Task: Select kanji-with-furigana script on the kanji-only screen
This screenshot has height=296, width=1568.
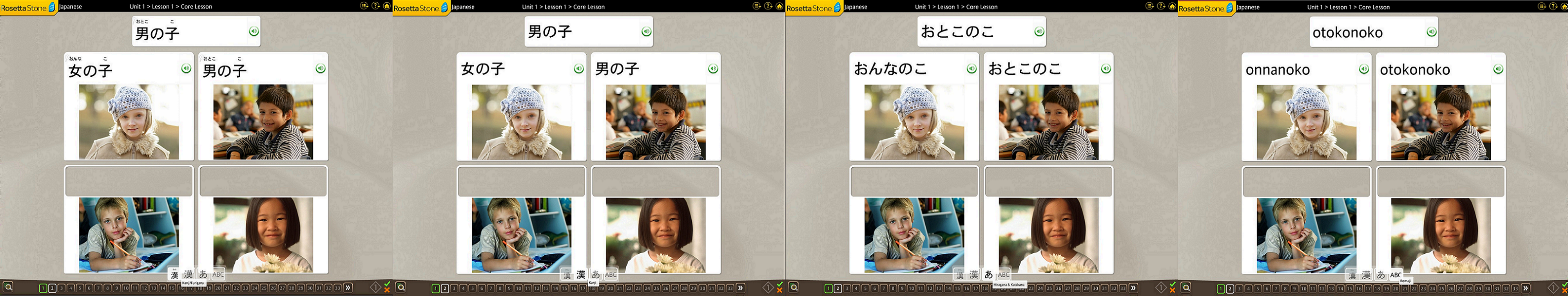Action: 567,274
